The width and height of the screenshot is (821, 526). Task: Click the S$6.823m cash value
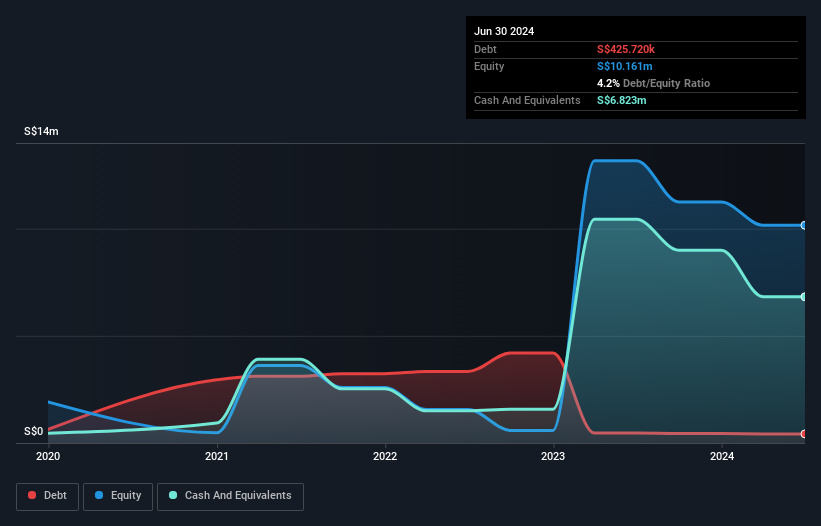coord(622,100)
